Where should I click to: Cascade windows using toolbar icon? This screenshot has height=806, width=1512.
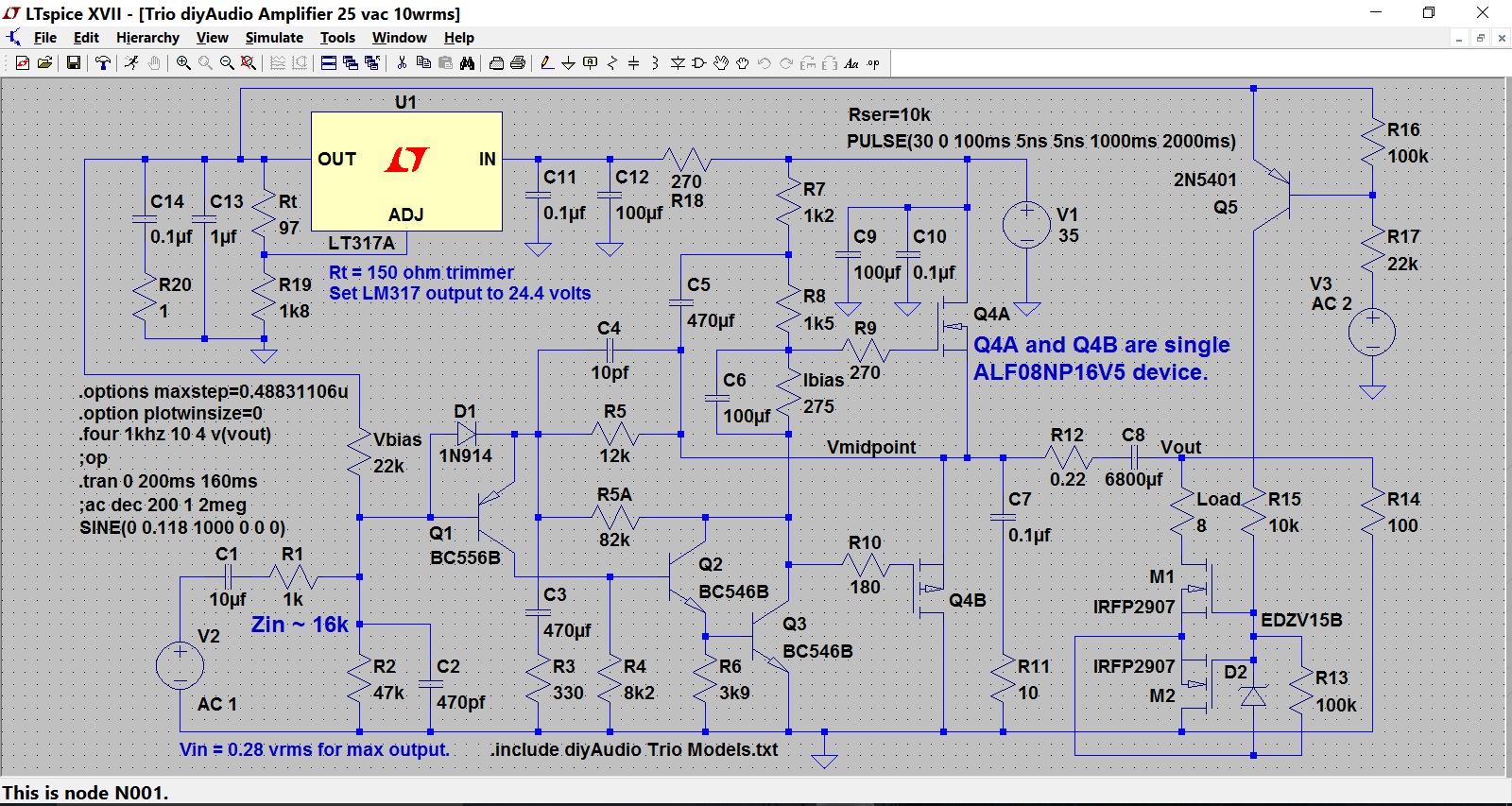[x=351, y=63]
